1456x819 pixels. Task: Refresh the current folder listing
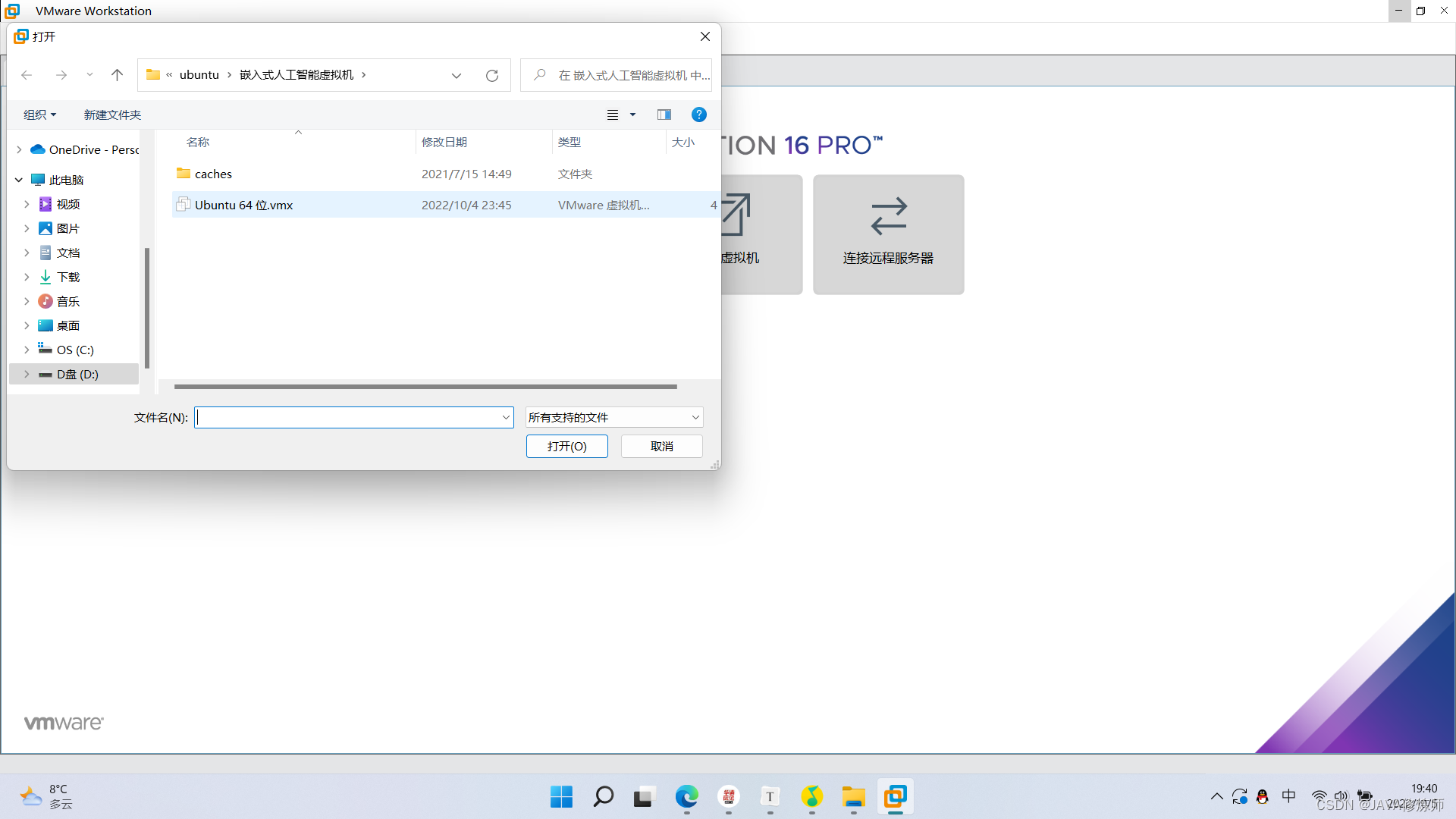[x=492, y=75]
